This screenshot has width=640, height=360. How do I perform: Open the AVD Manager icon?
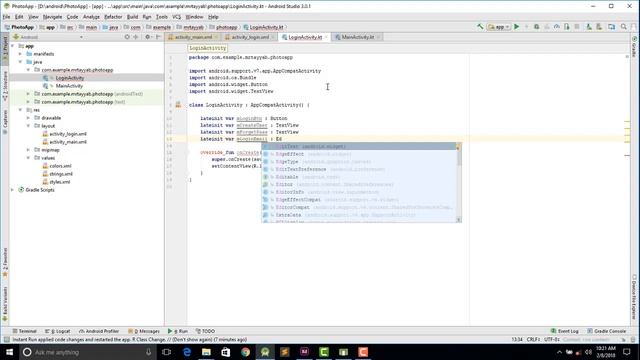click(589, 27)
